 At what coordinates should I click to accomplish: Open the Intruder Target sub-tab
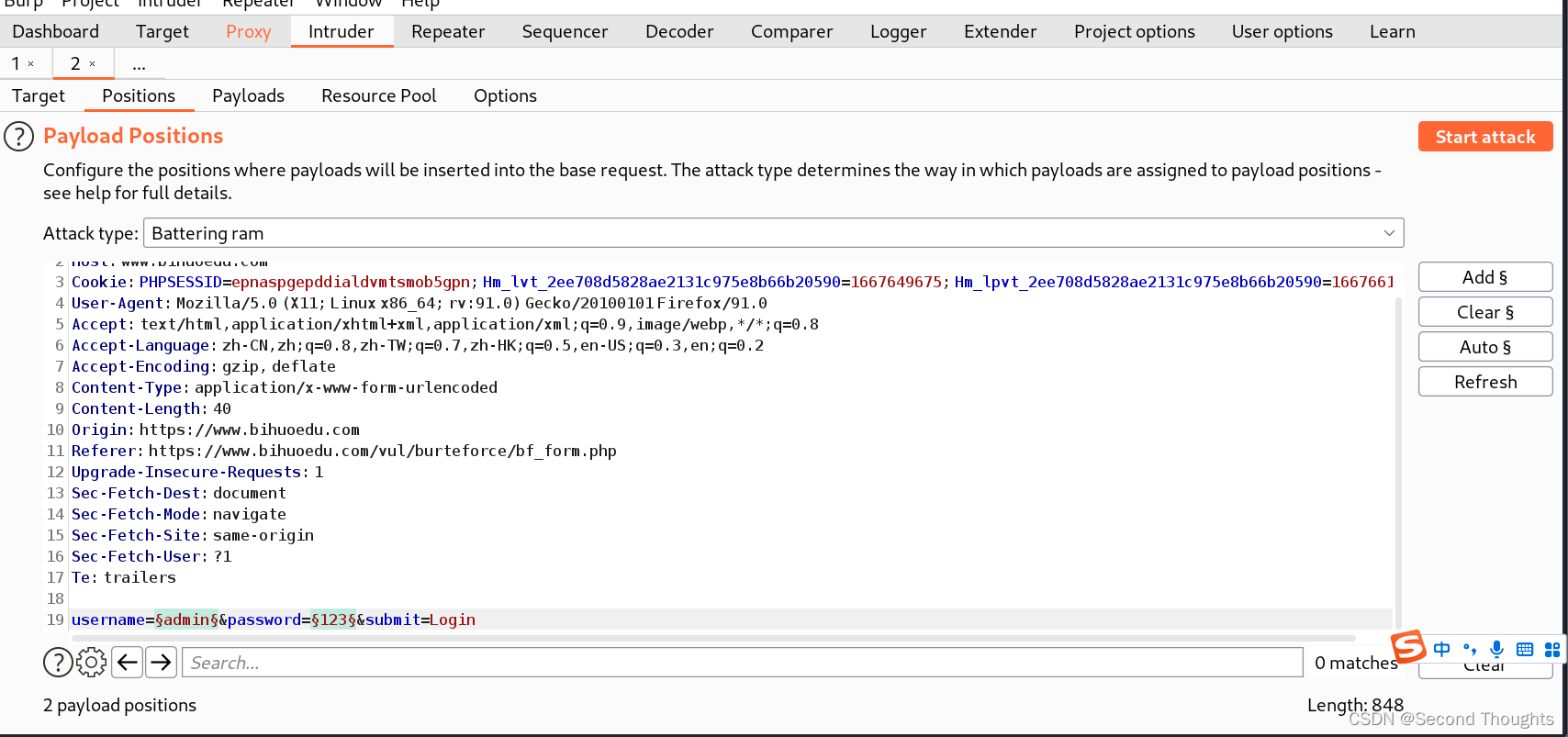[x=39, y=95]
